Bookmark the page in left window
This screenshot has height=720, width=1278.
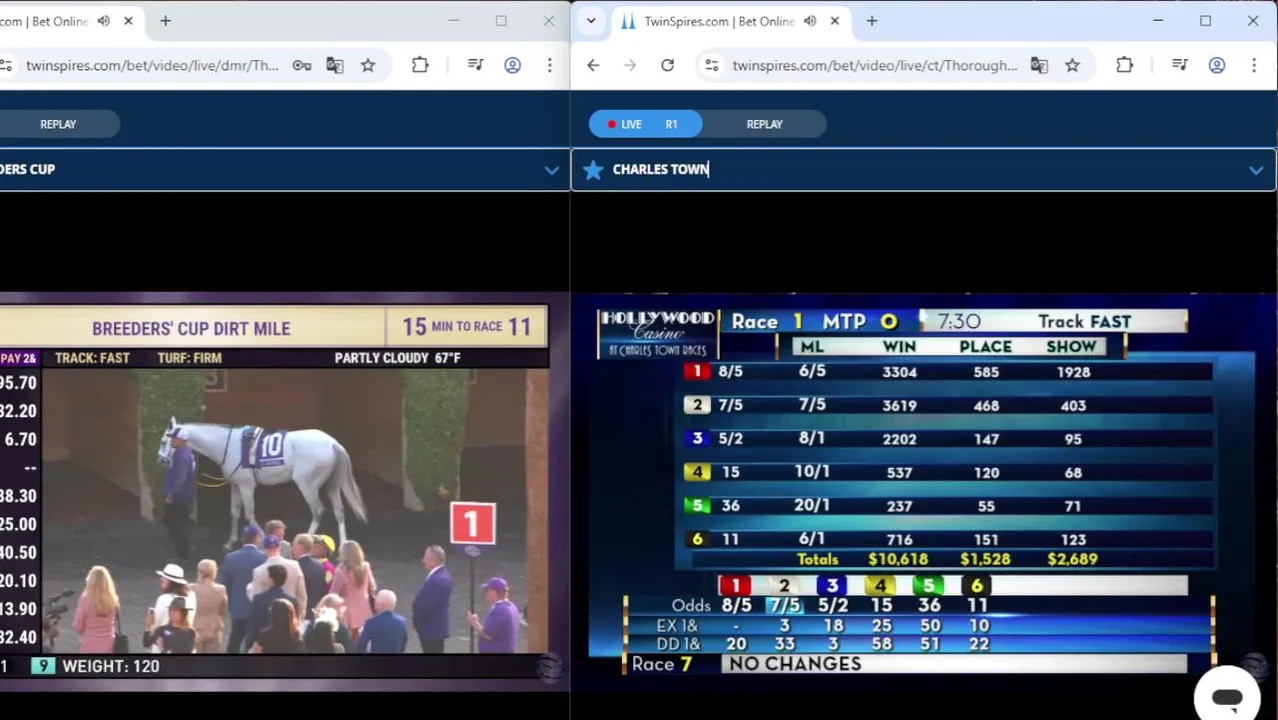coord(368,65)
